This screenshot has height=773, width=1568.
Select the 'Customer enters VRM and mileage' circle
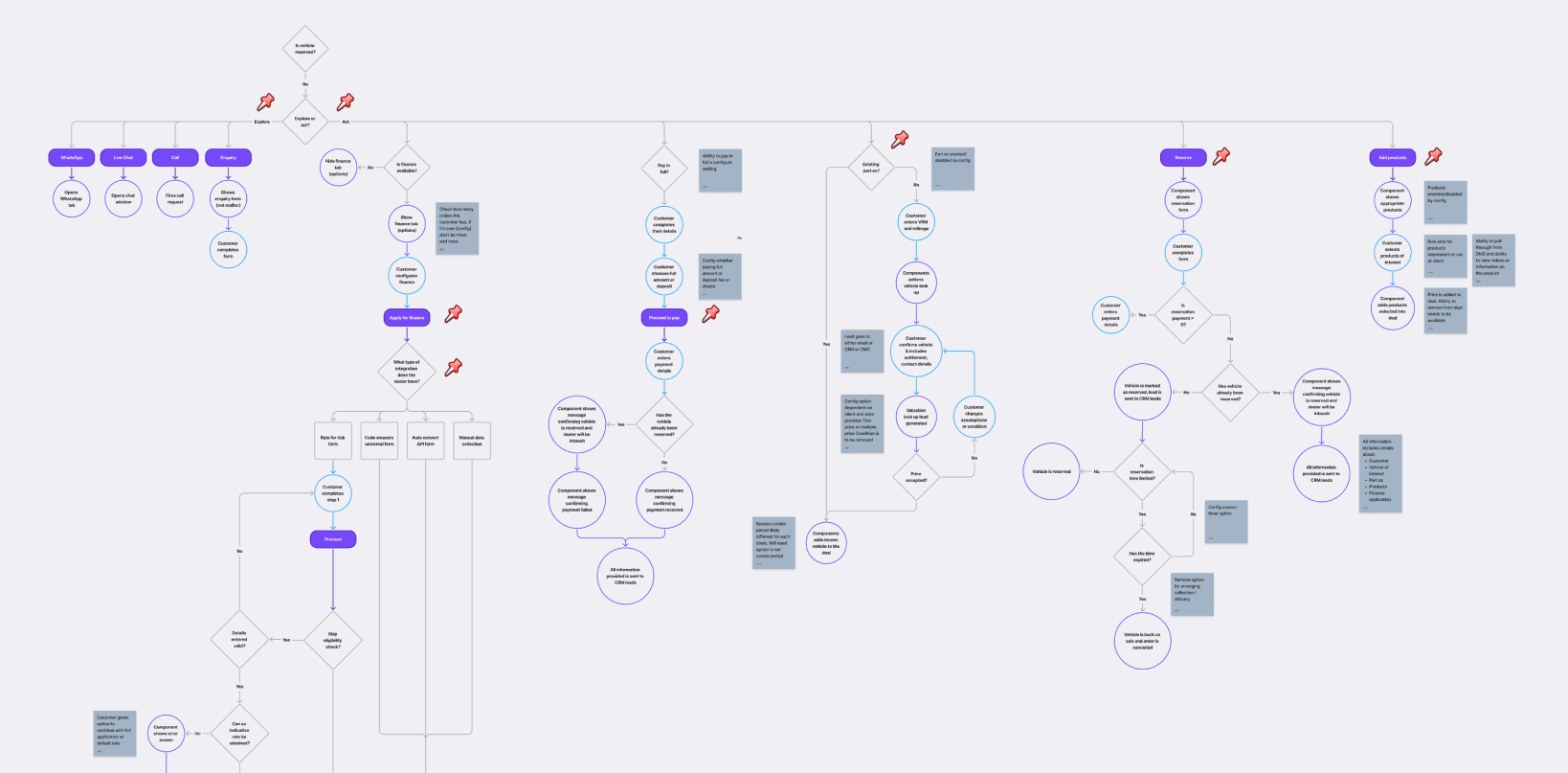tap(916, 222)
